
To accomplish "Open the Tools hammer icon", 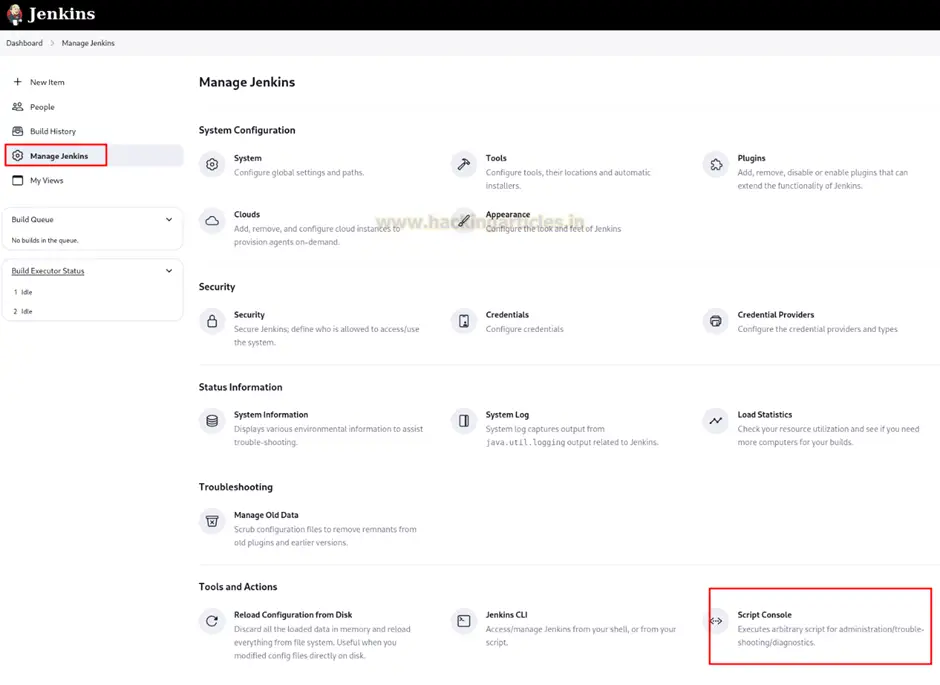I will tap(464, 164).
